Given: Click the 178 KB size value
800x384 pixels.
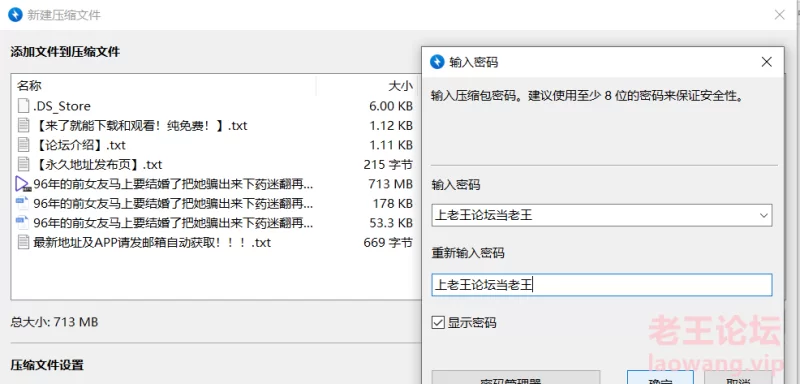Looking at the screenshot, I should 392,203.
